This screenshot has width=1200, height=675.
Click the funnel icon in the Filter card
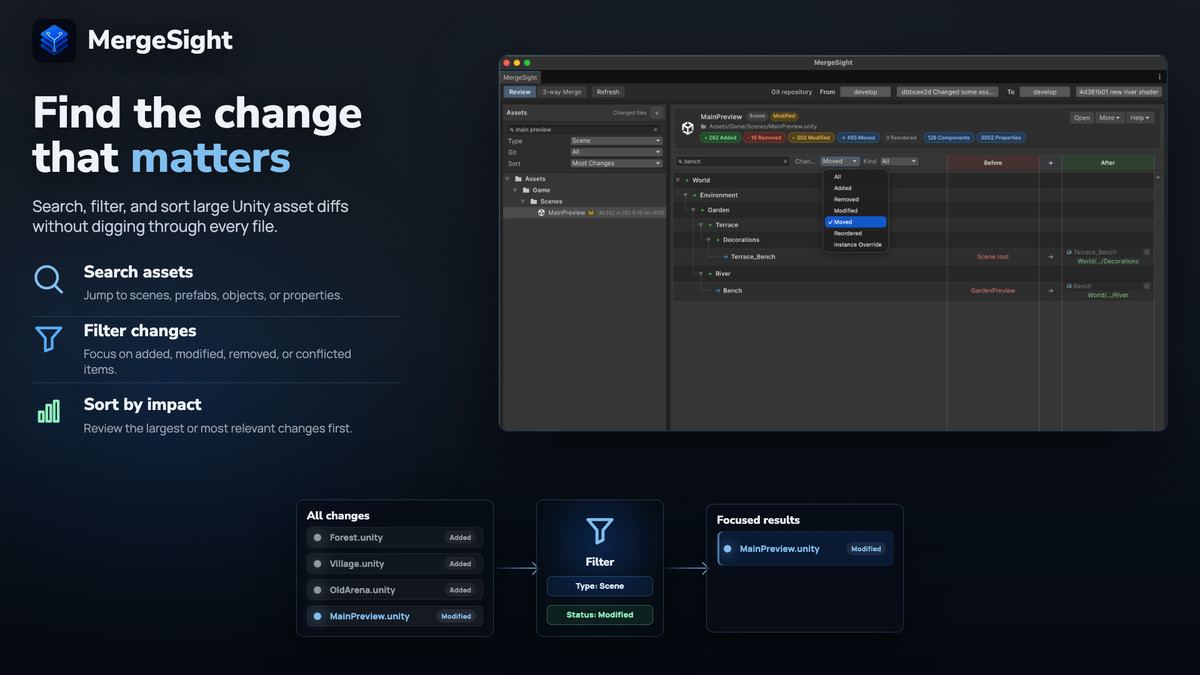(599, 530)
